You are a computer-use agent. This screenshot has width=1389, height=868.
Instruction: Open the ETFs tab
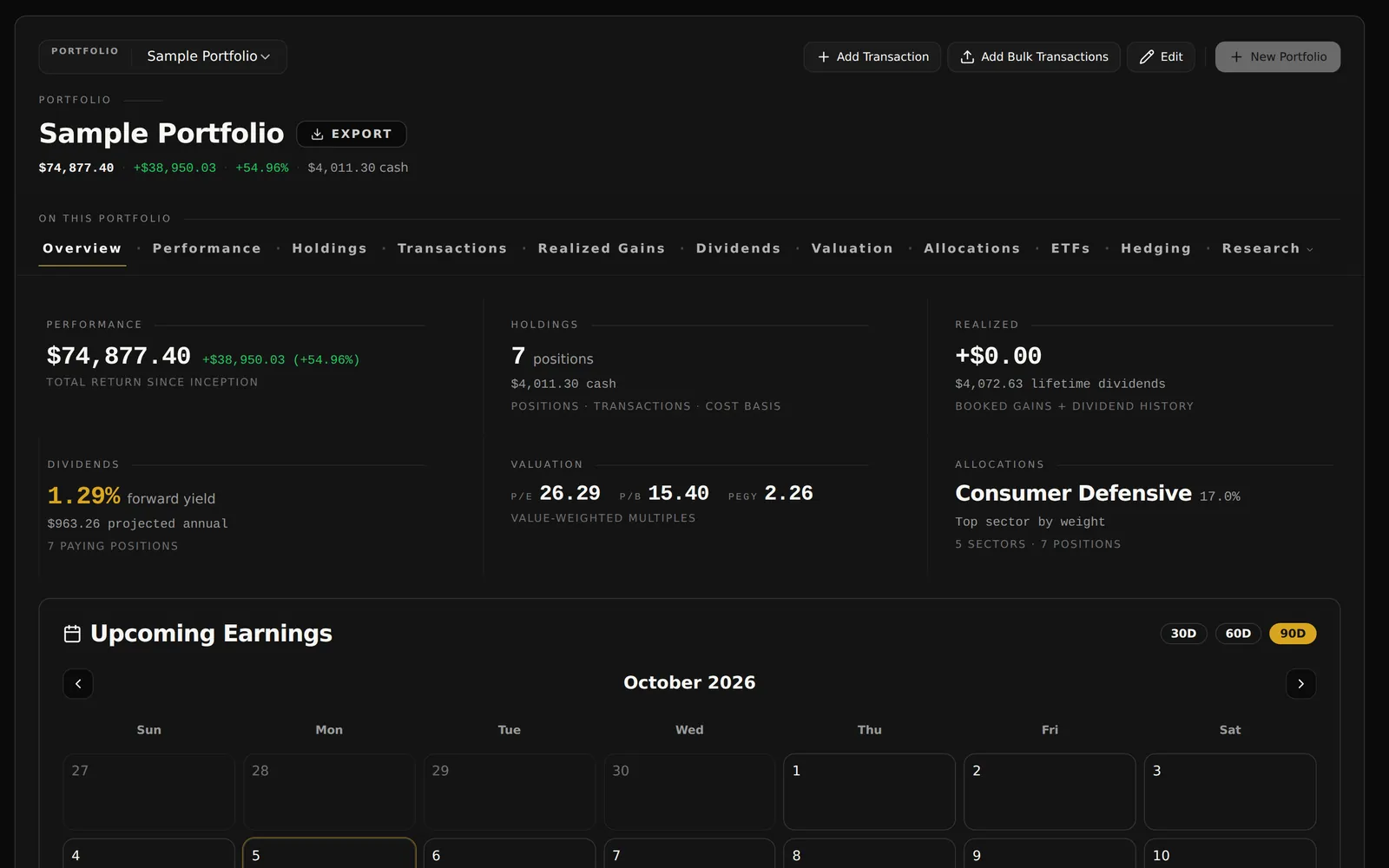[1070, 248]
